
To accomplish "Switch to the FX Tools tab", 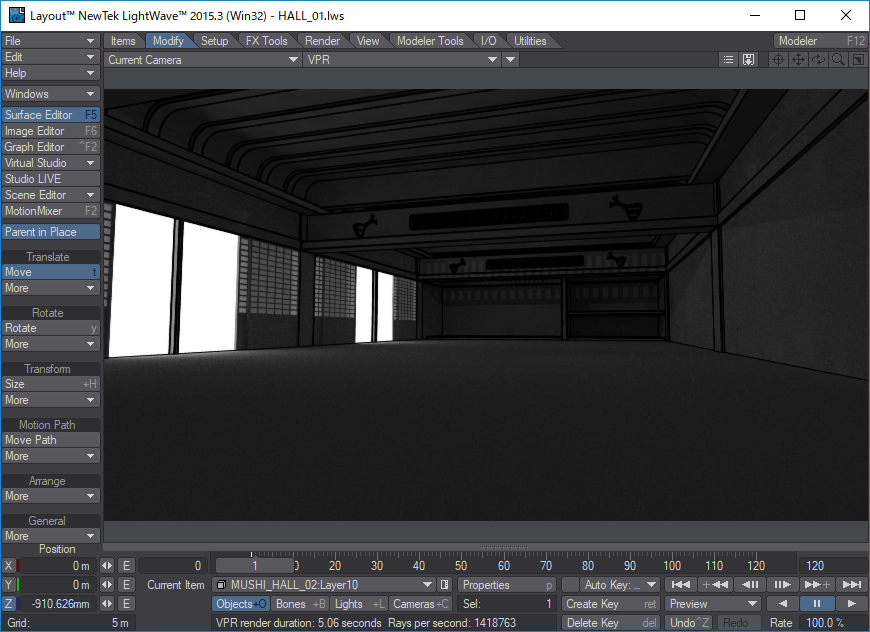I will coord(267,41).
